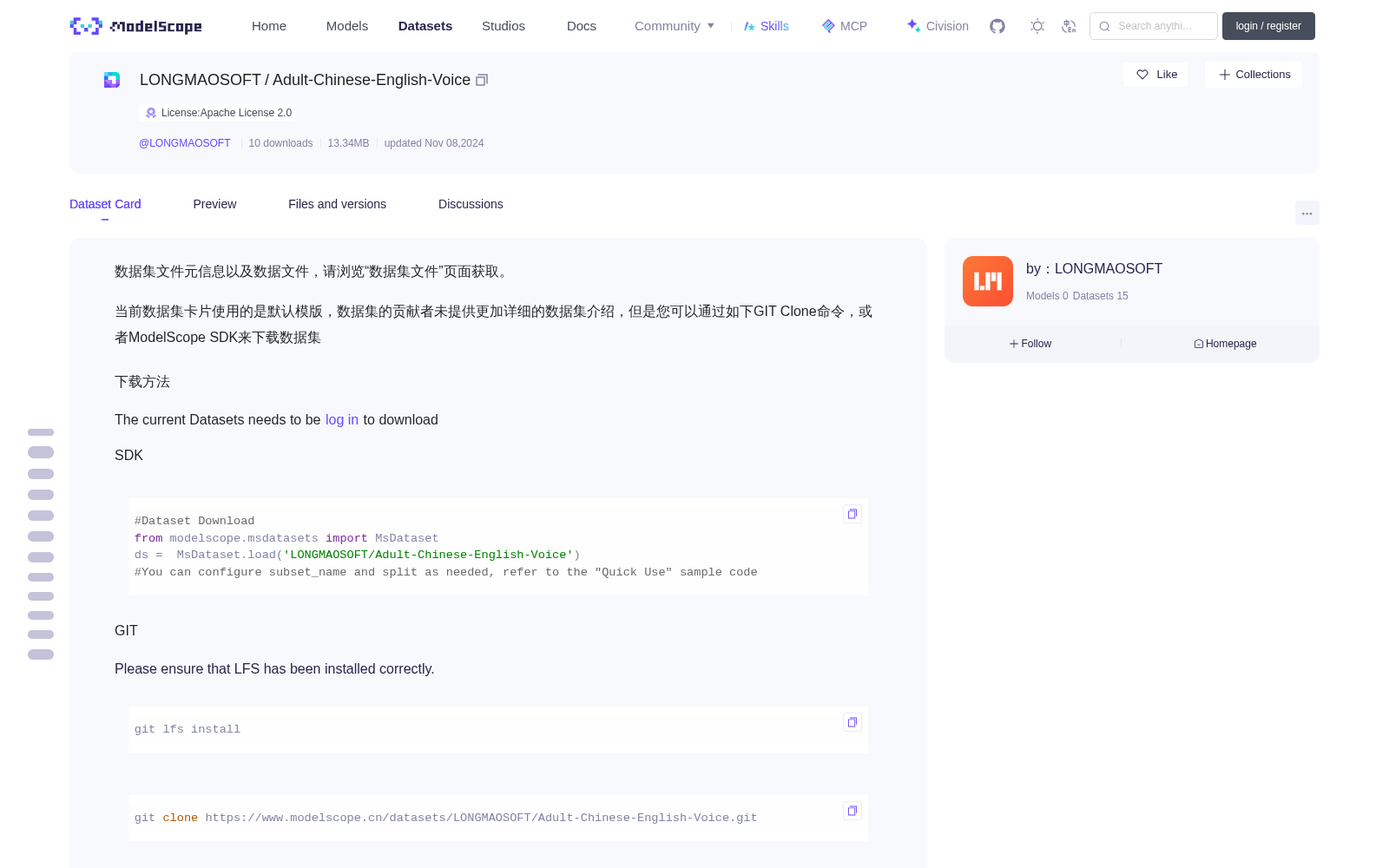Open the Studios navigation item
Image resolution: width=1389 pixels, height=868 pixels.
[x=504, y=26]
